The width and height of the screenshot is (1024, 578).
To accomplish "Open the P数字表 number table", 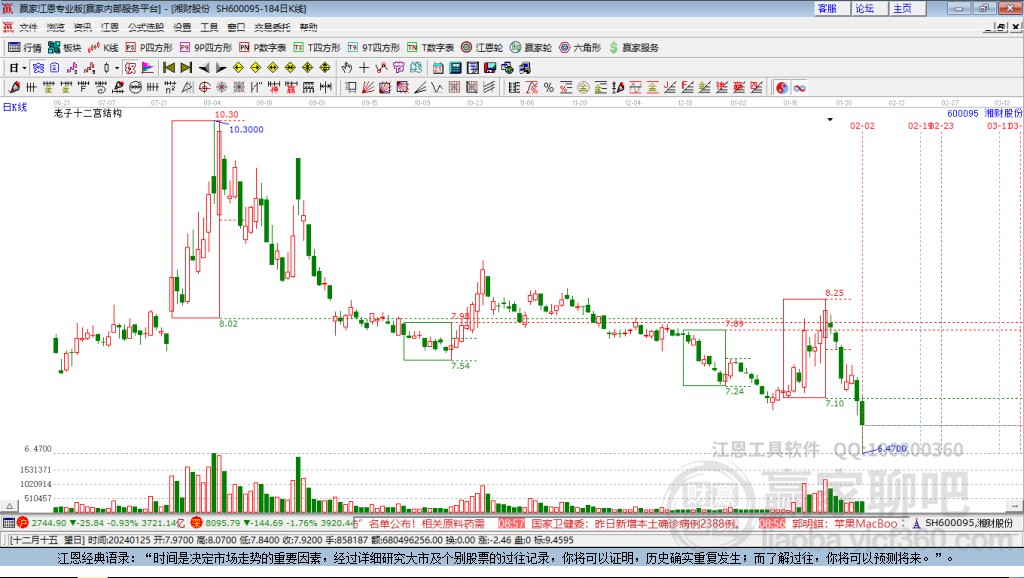I will [263, 47].
